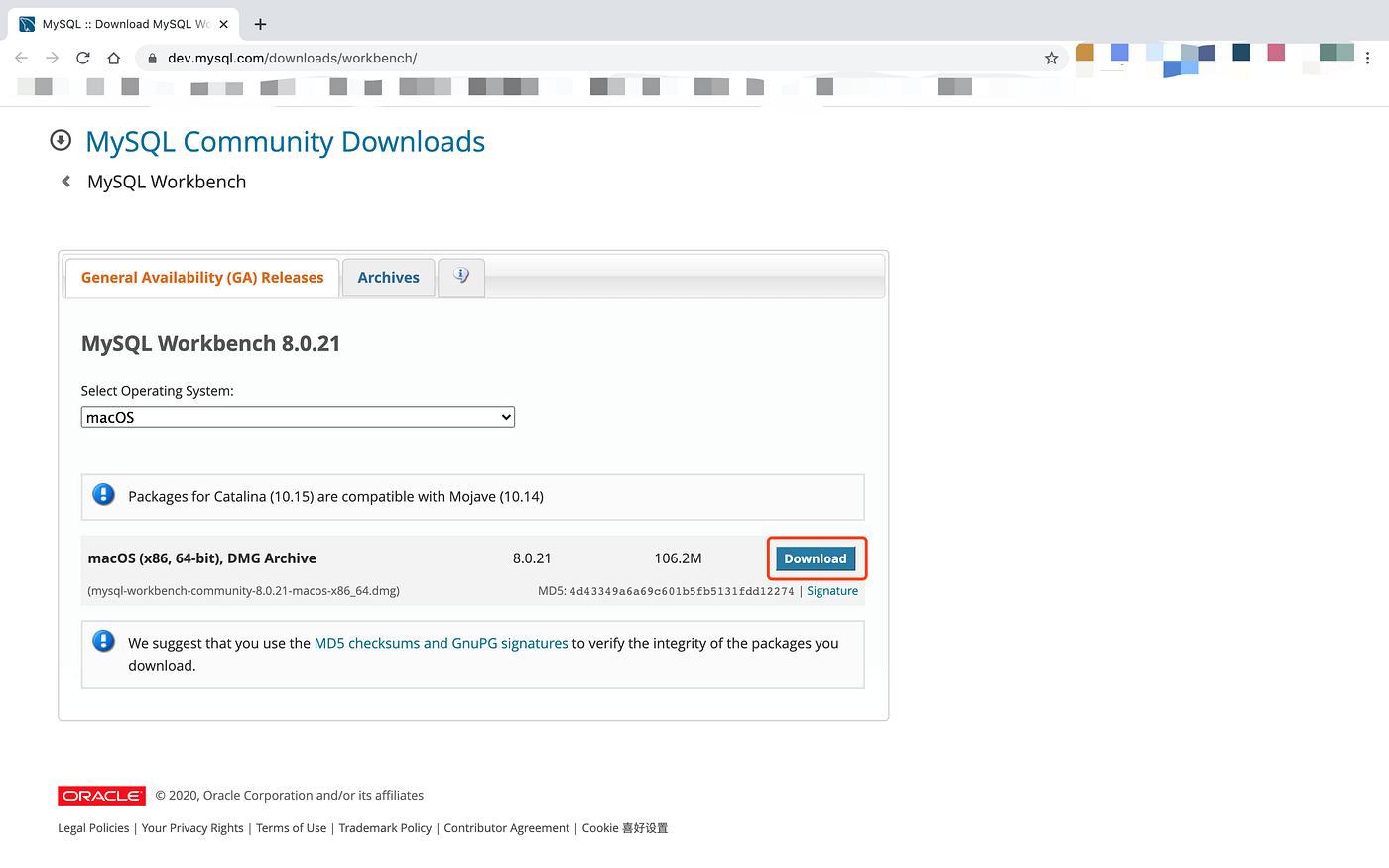Click the 8.0.21 version cell
This screenshot has width=1389, height=868.
[532, 558]
